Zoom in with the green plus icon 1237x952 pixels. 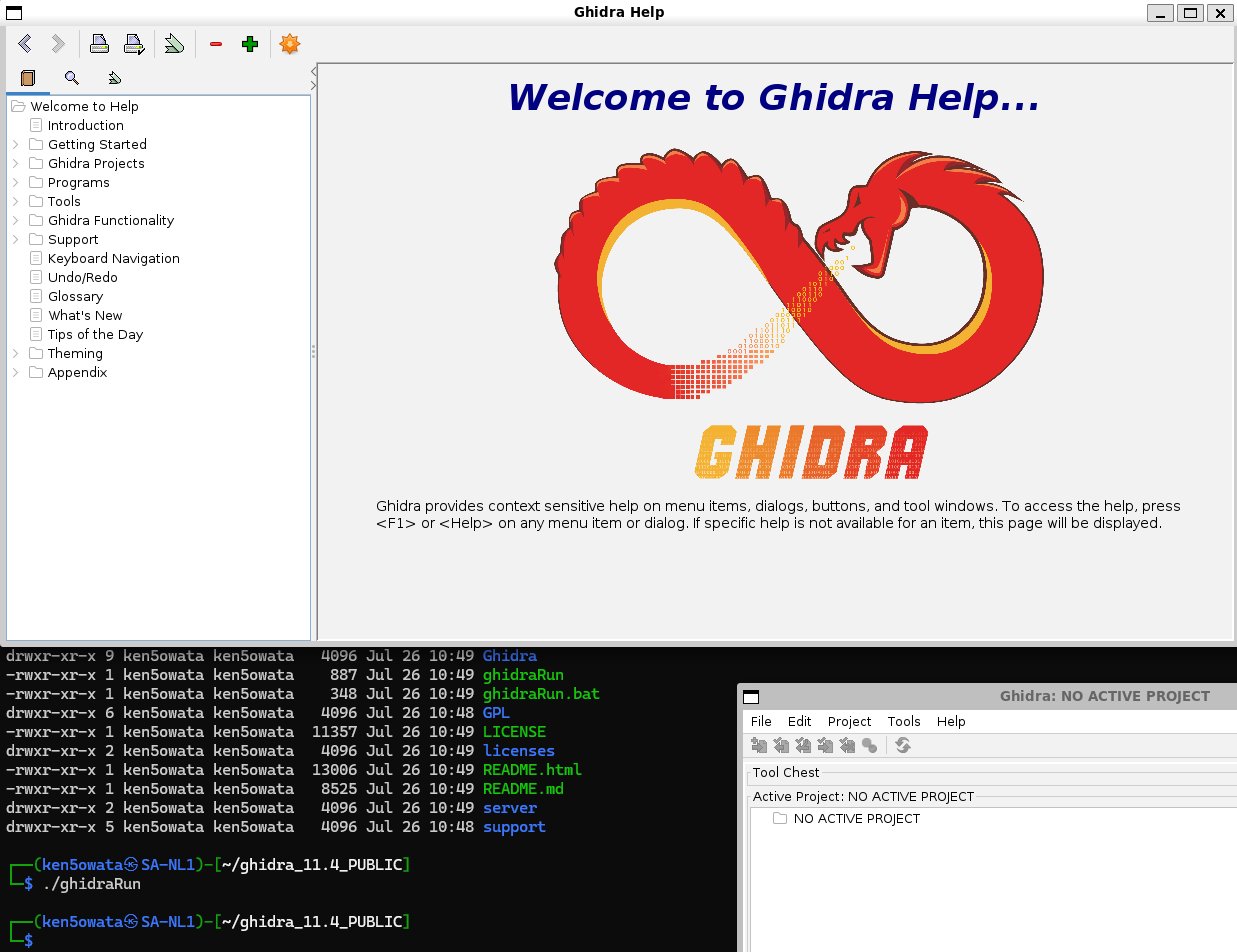point(250,44)
